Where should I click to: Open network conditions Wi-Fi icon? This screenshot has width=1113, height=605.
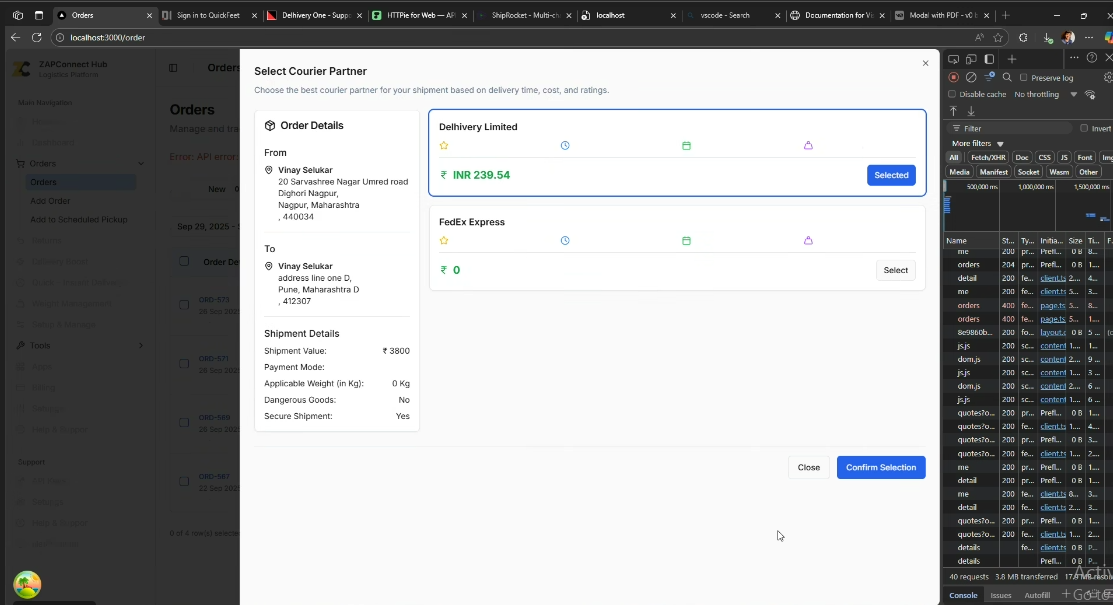(1092, 94)
